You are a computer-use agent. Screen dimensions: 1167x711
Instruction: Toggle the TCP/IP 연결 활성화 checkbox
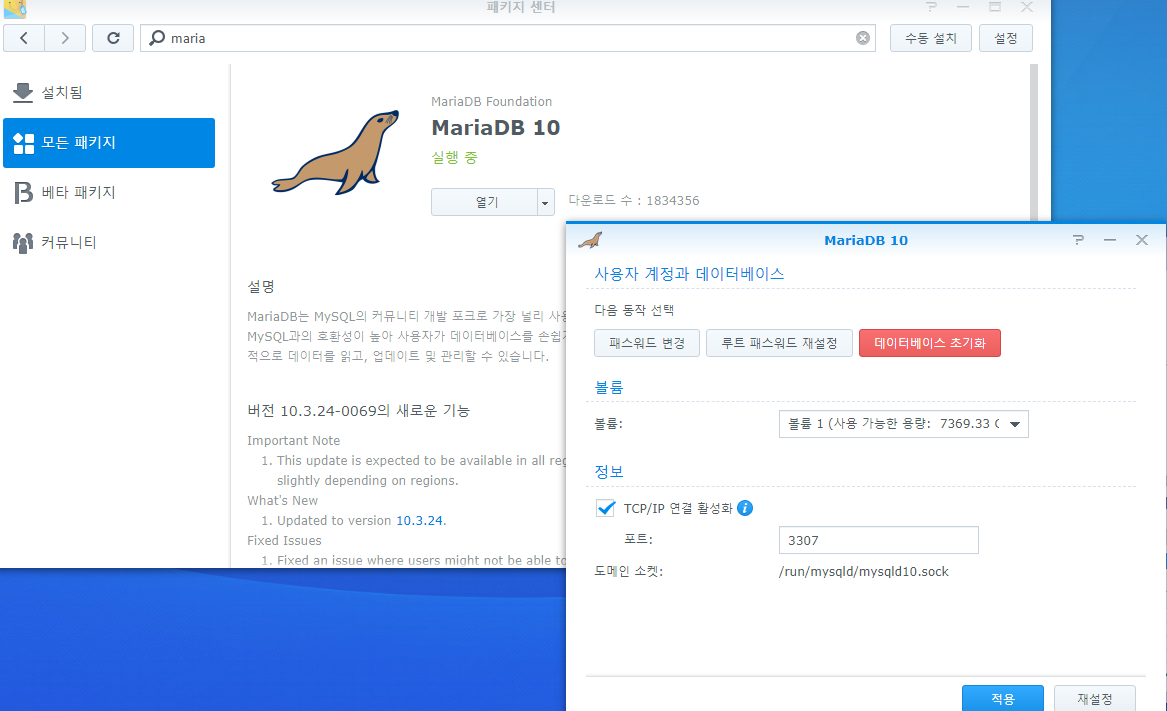point(606,508)
